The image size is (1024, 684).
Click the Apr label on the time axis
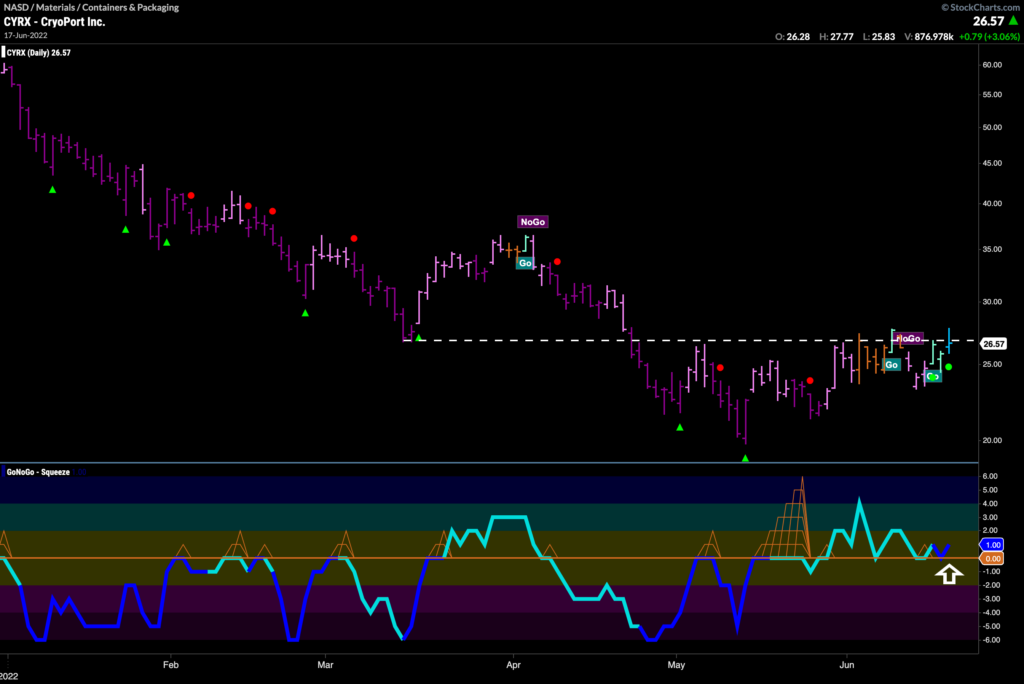[x=513, y=665]
